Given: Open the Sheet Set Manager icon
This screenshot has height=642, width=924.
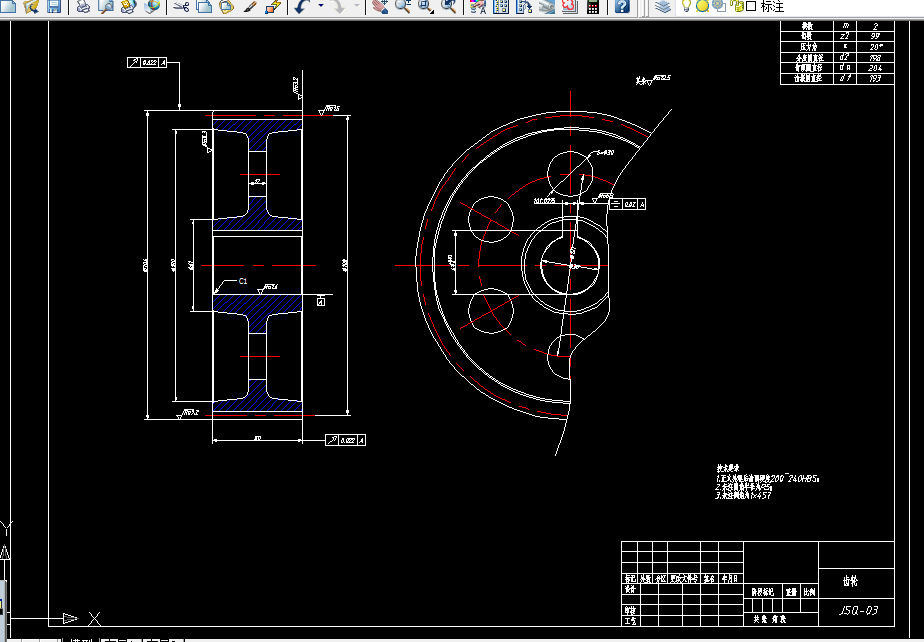Looking at the screenshot, I should (547, 6).
